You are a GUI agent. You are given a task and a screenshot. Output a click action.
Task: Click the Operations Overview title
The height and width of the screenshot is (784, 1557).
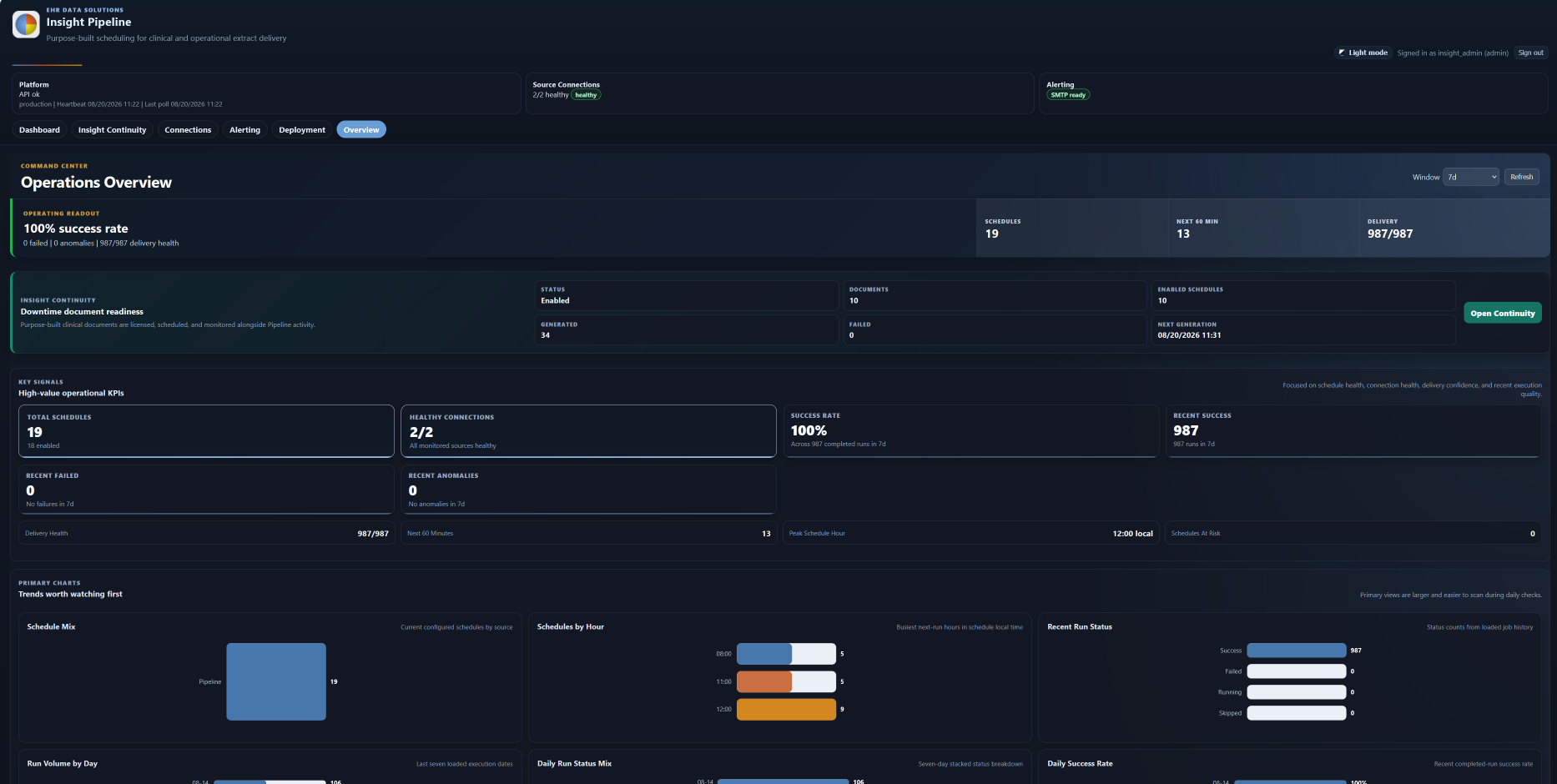96,183
